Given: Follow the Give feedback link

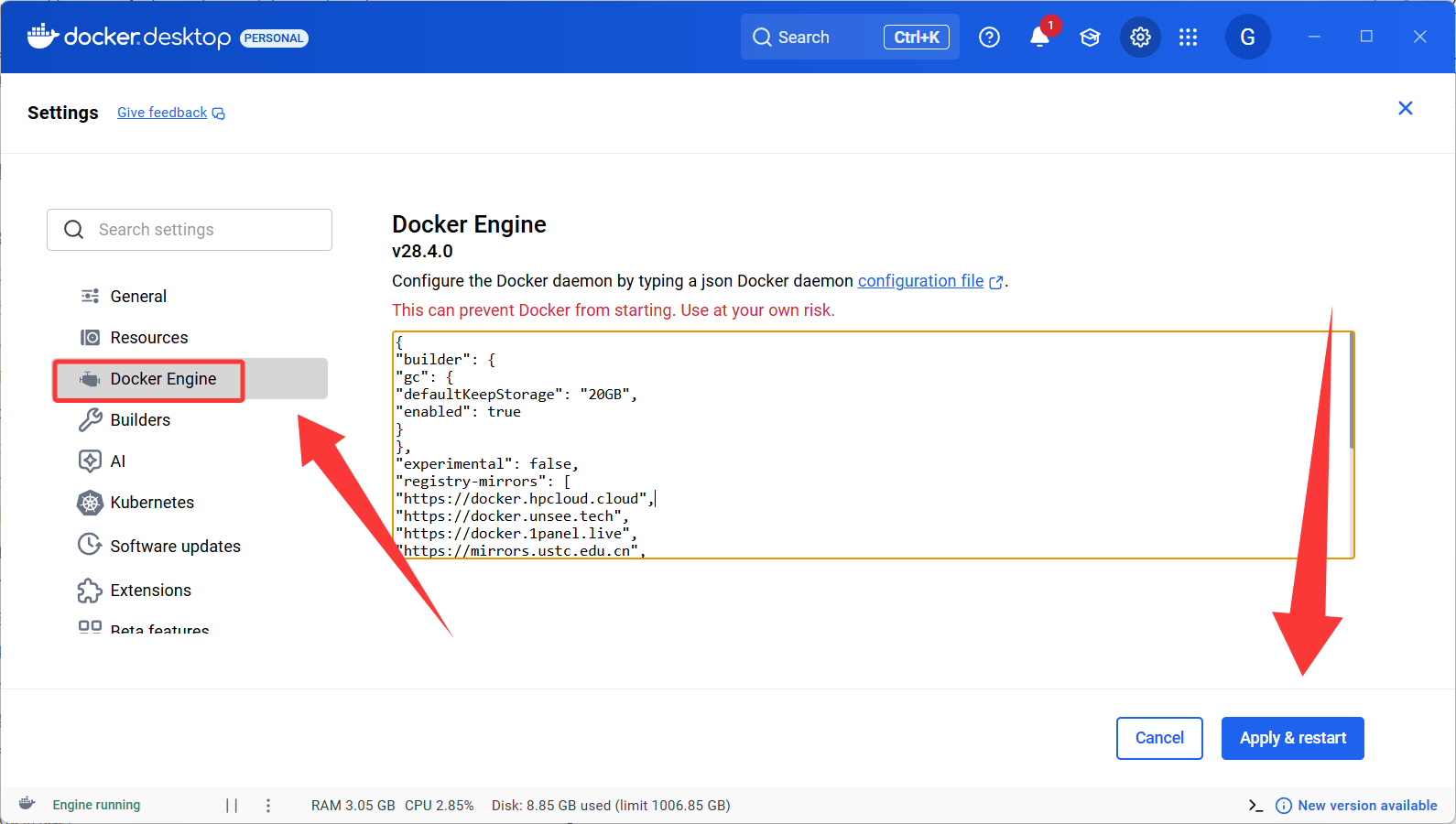Looking at the screenshot, I should coord(171,113).
